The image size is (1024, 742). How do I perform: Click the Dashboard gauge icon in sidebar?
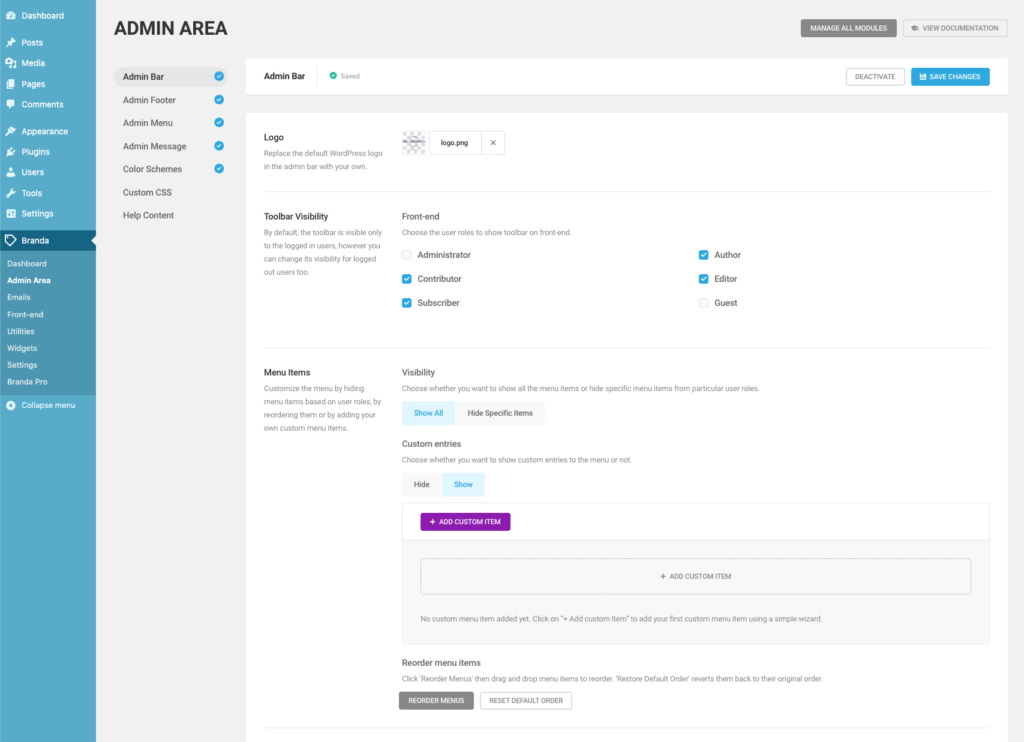[x=10, y=16]
